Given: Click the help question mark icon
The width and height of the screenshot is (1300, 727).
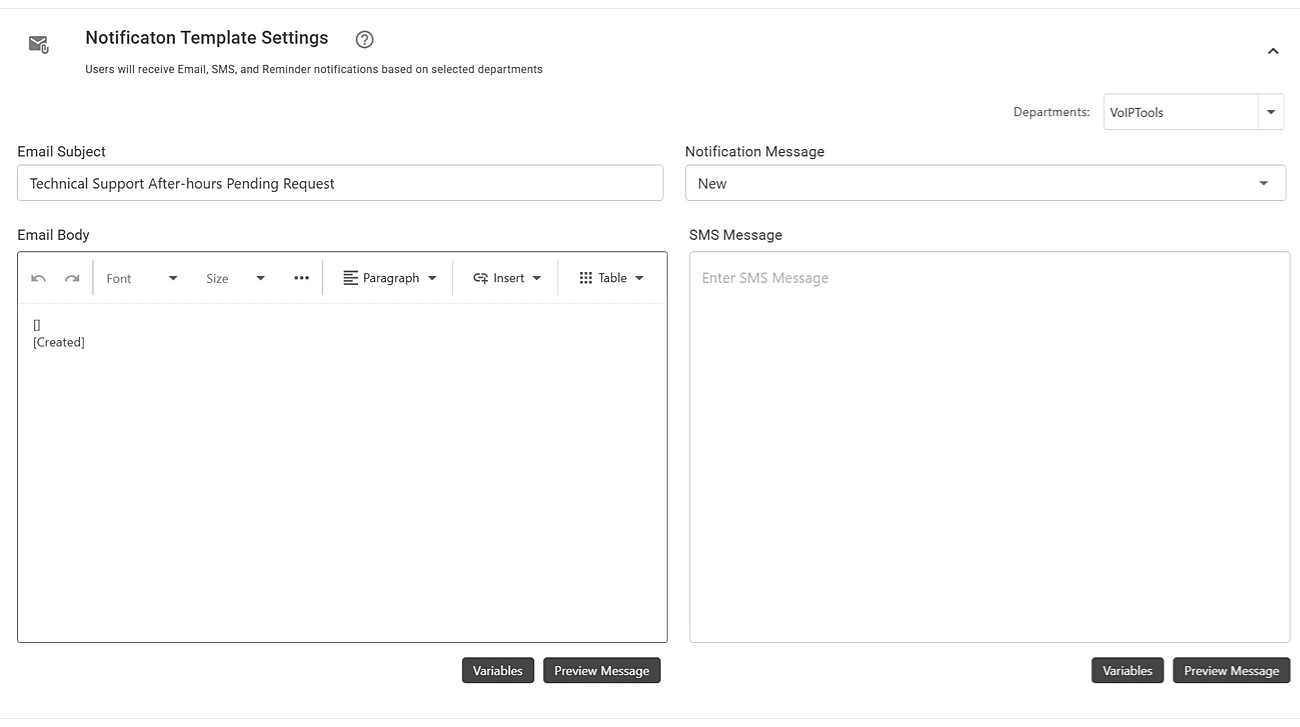Looking at the screenshot, I should click(365, 39).
